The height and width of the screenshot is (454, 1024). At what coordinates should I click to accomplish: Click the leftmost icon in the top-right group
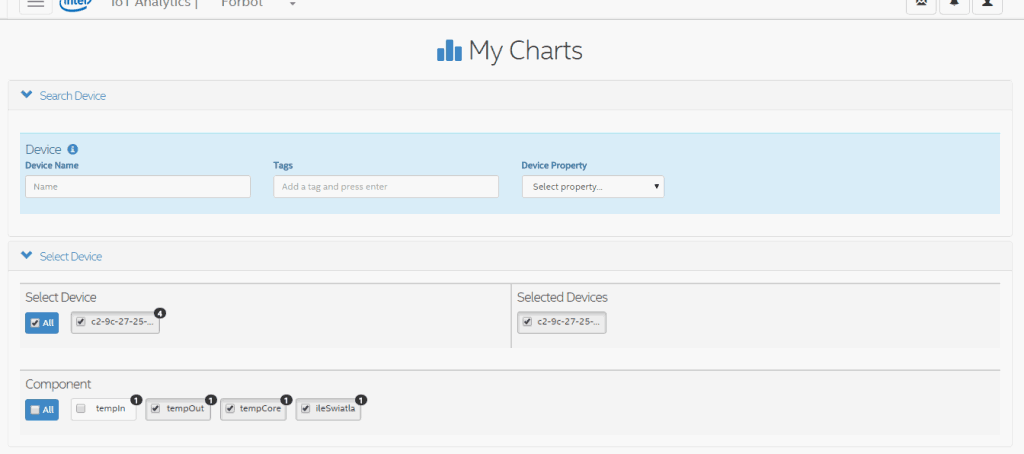point(921,4)
